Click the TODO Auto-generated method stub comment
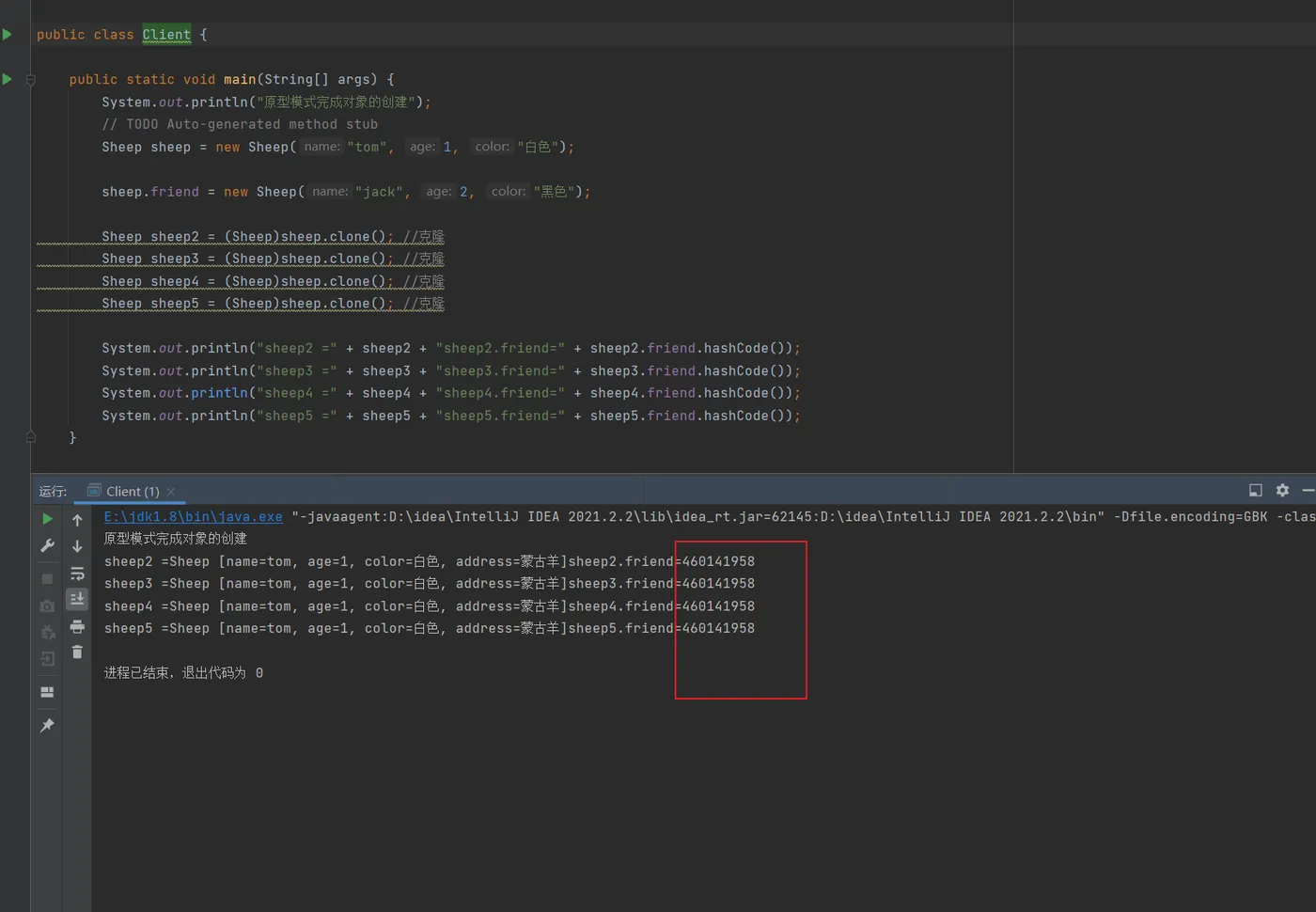The width and height of the screenshot is (1316, 912). pos(240,124)
